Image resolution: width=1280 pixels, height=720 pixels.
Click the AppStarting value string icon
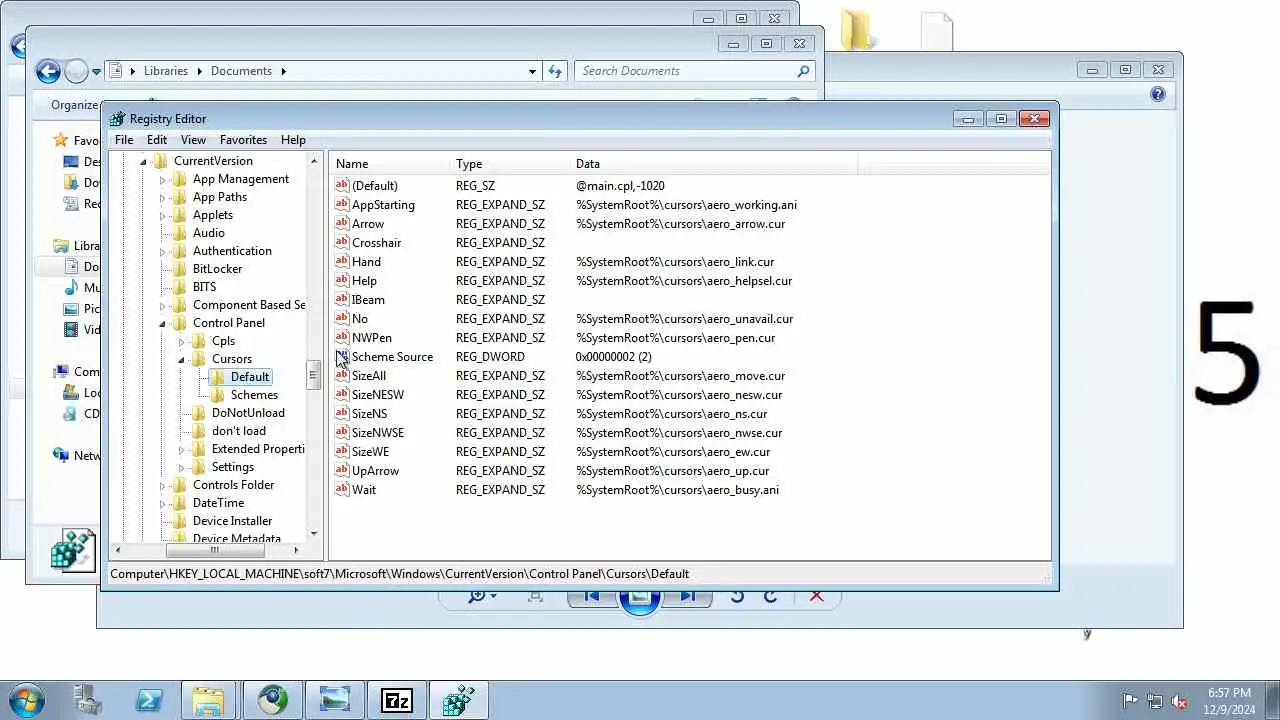[342, 205]
